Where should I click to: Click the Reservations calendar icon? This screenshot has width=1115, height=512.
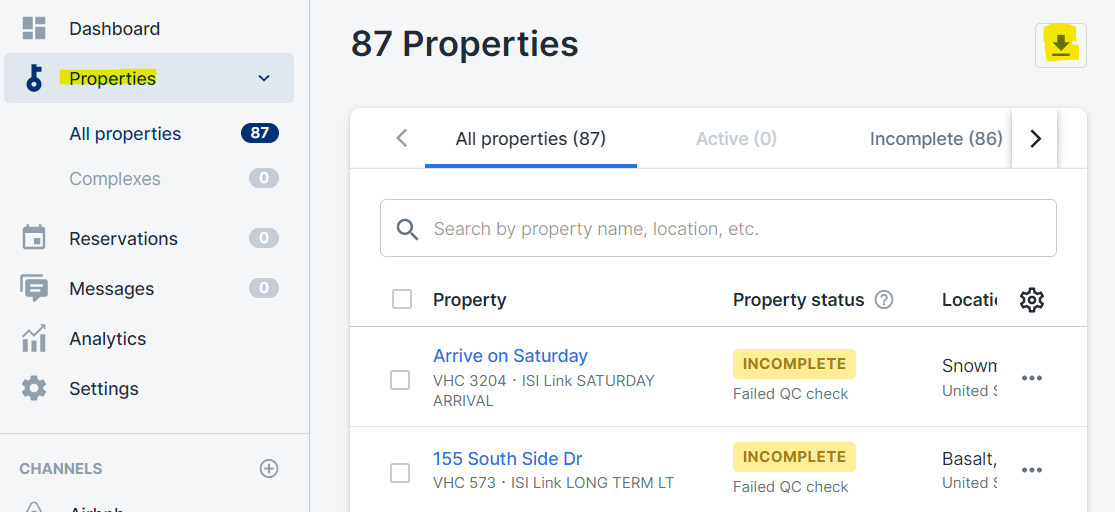pos(33,238)
